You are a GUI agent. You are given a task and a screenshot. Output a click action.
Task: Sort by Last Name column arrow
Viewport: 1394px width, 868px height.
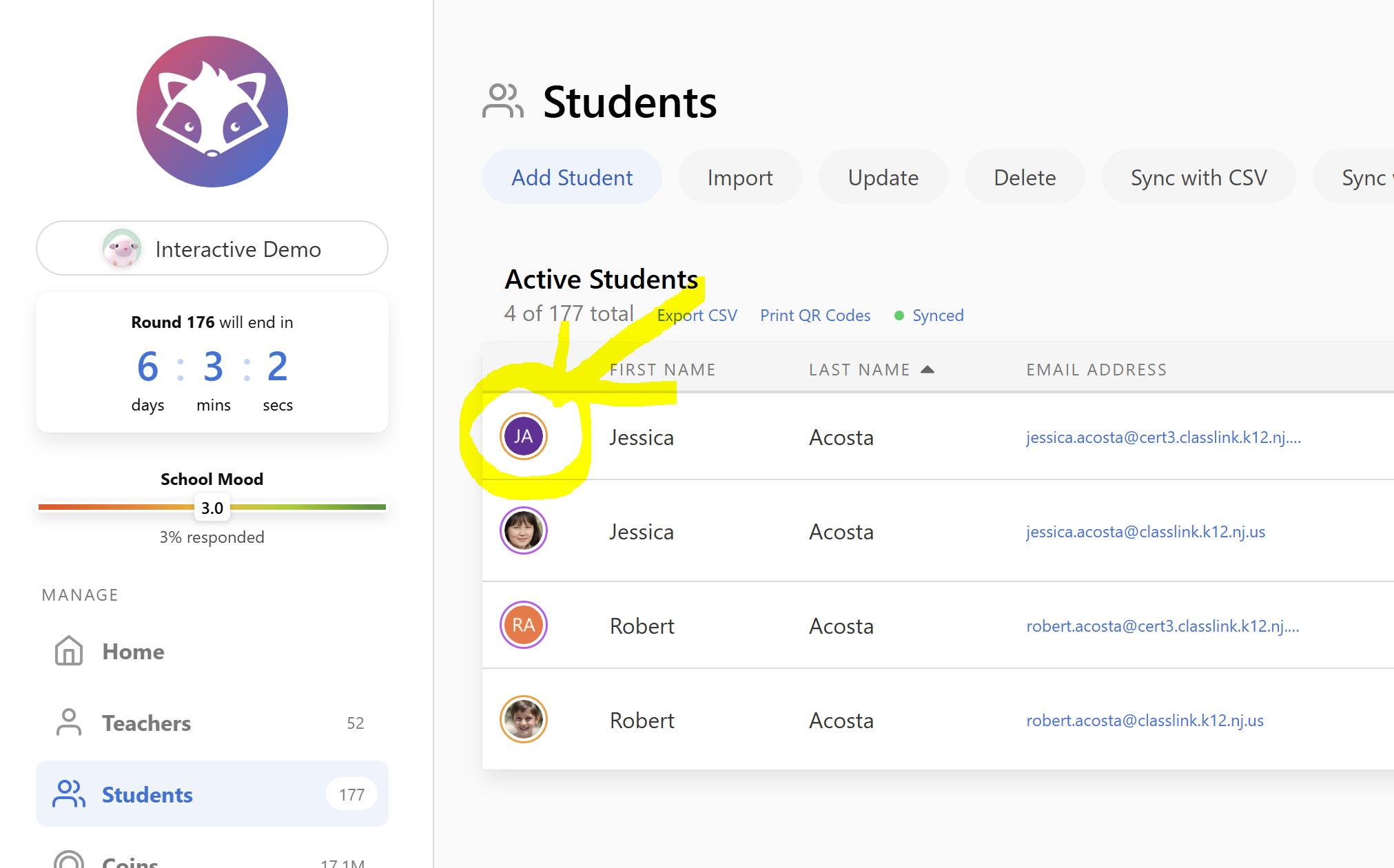(927, 370)
